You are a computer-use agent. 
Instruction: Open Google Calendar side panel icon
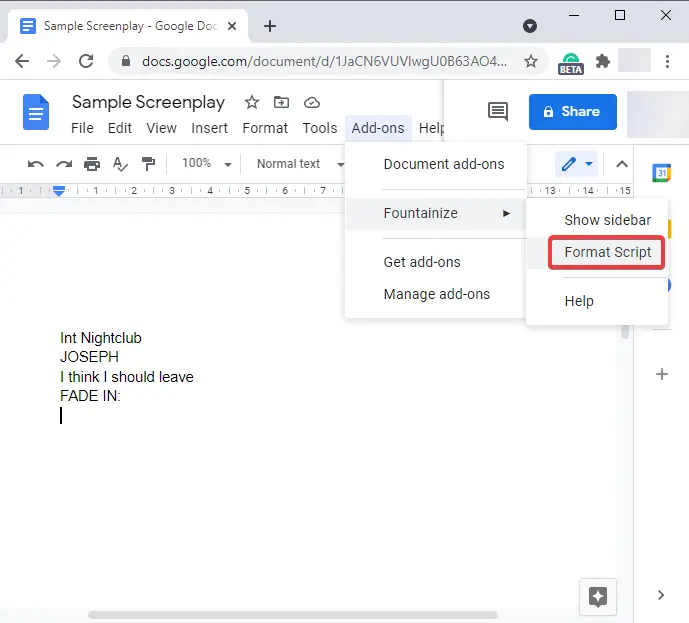click(x=661, y=172)
